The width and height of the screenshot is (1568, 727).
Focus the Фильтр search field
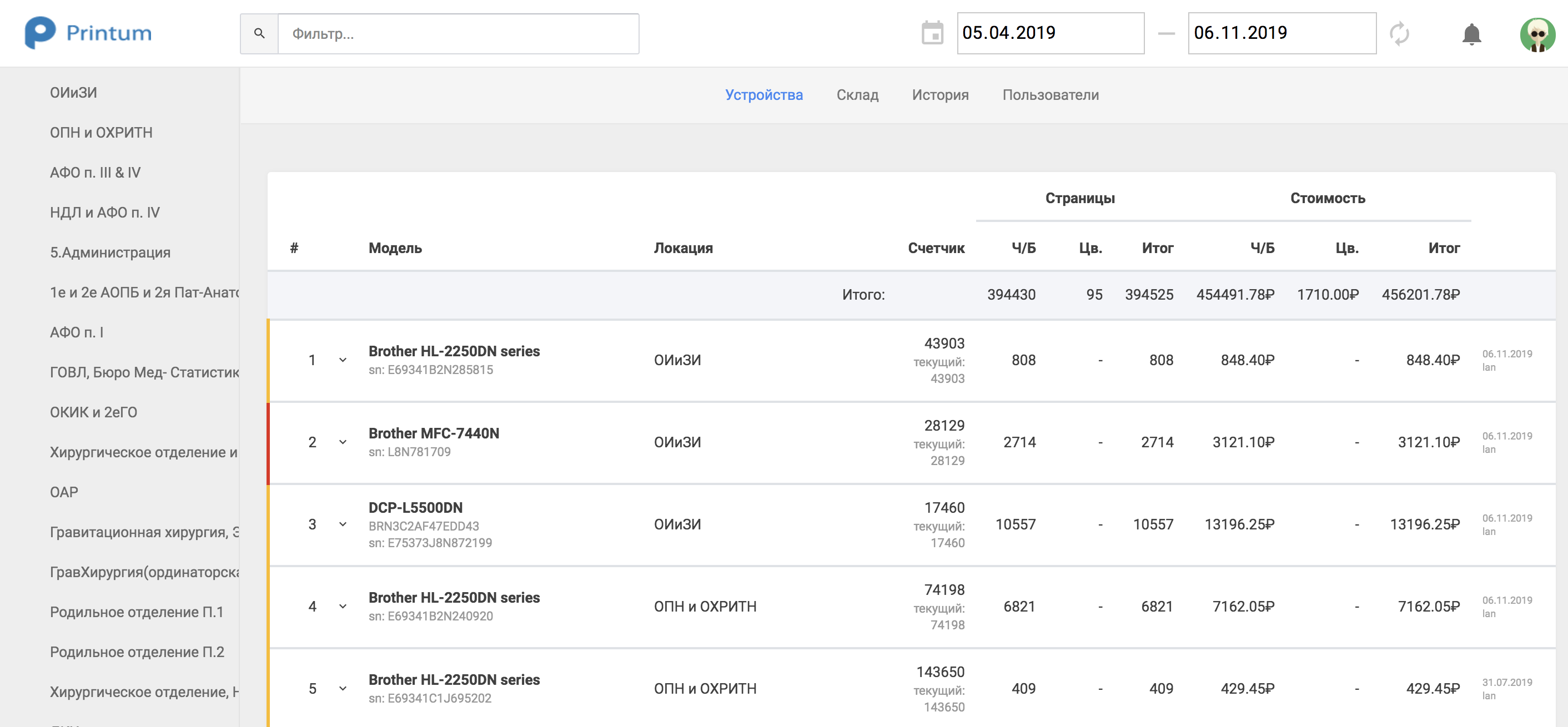pyautogui.click(x=458, y=33)
